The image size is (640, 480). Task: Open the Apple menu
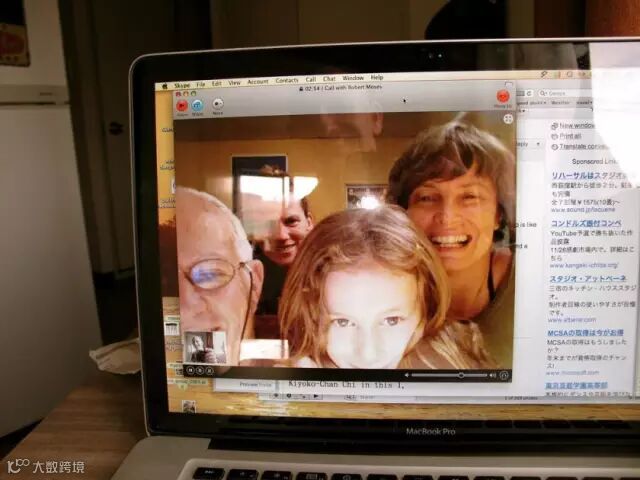point(165,86)
